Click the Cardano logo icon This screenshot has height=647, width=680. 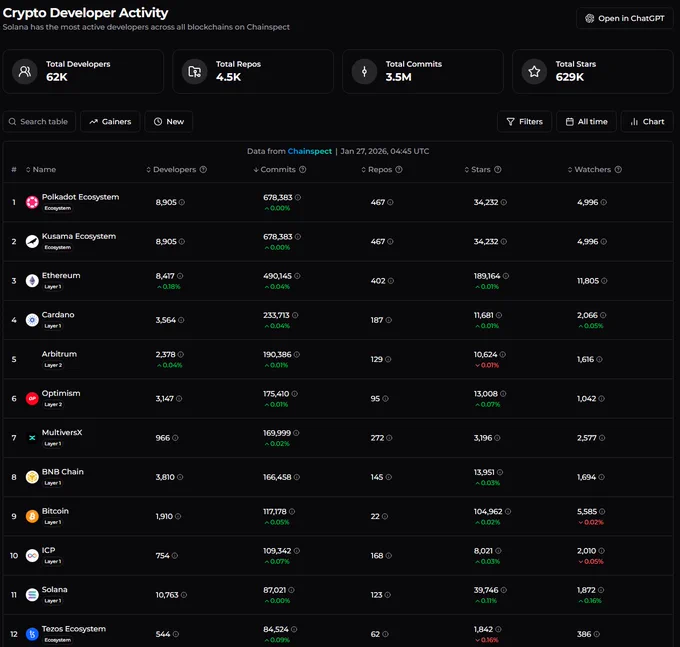click(x=32, y=320)
